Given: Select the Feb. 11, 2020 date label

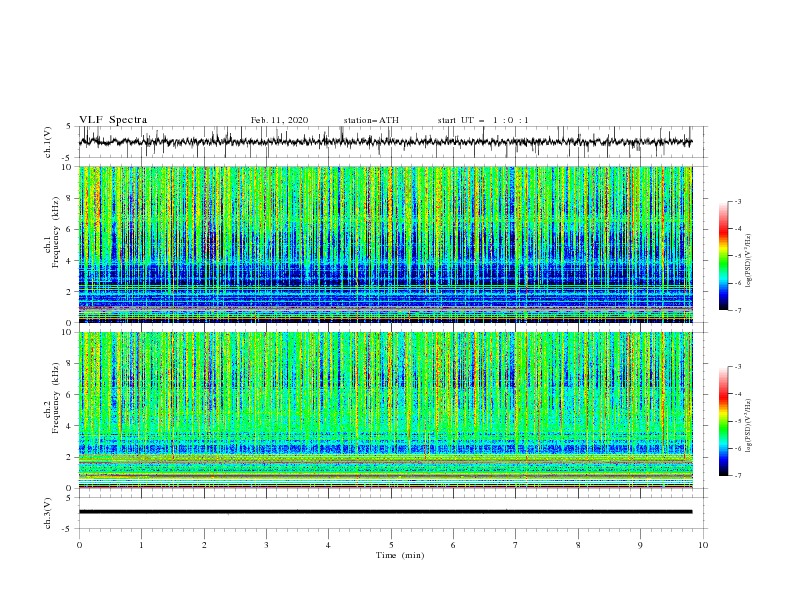Looking at the screenshot, I should click(x=279, y=120).
